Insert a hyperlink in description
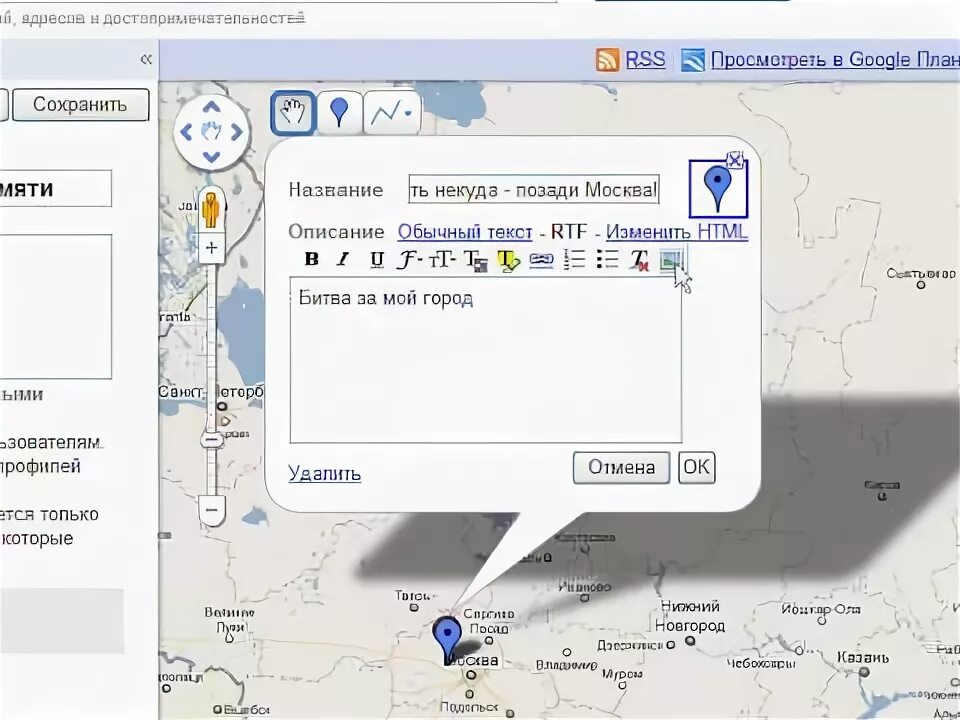Image resolution: width=960 pixels, height=720 pixels. pyautogui.click(x=541, y=261)
